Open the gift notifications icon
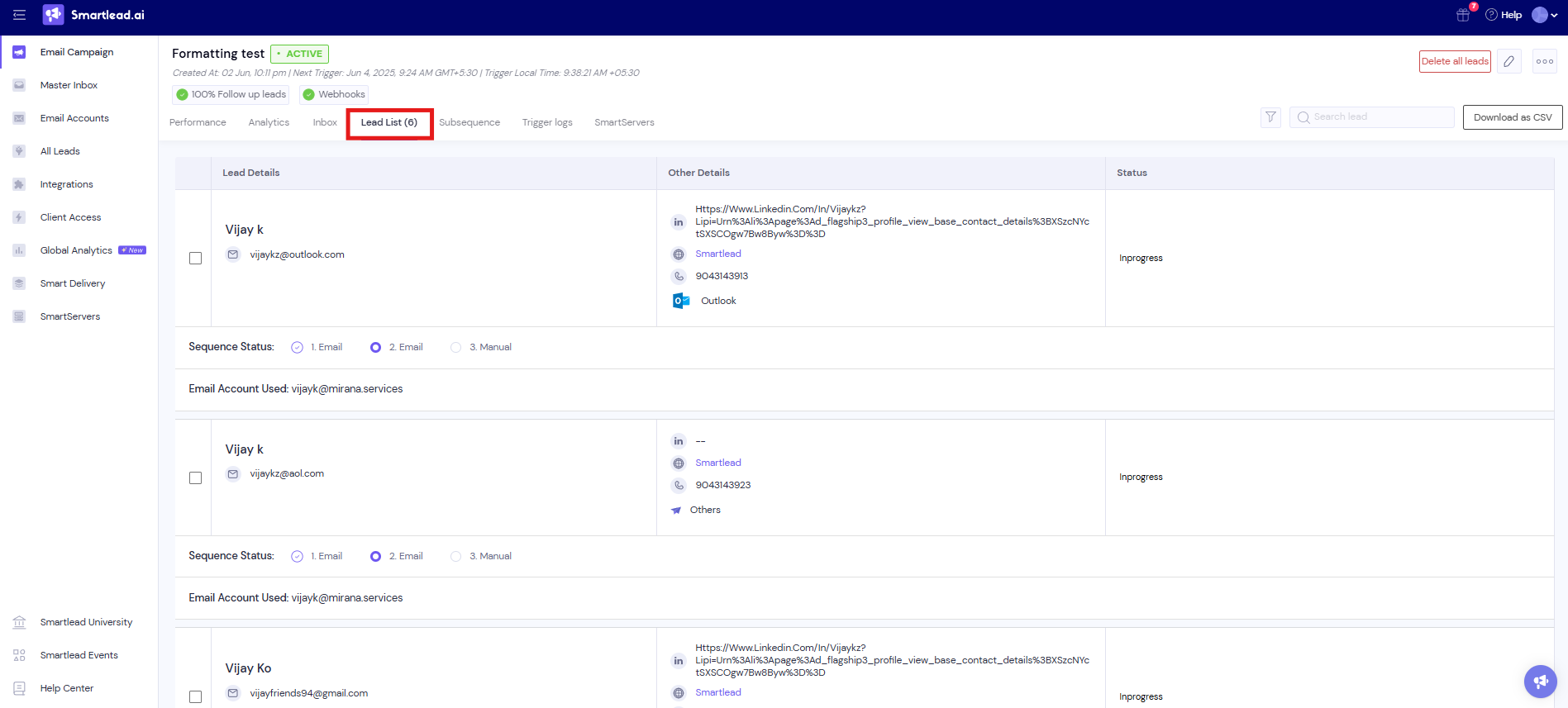 1463,15
